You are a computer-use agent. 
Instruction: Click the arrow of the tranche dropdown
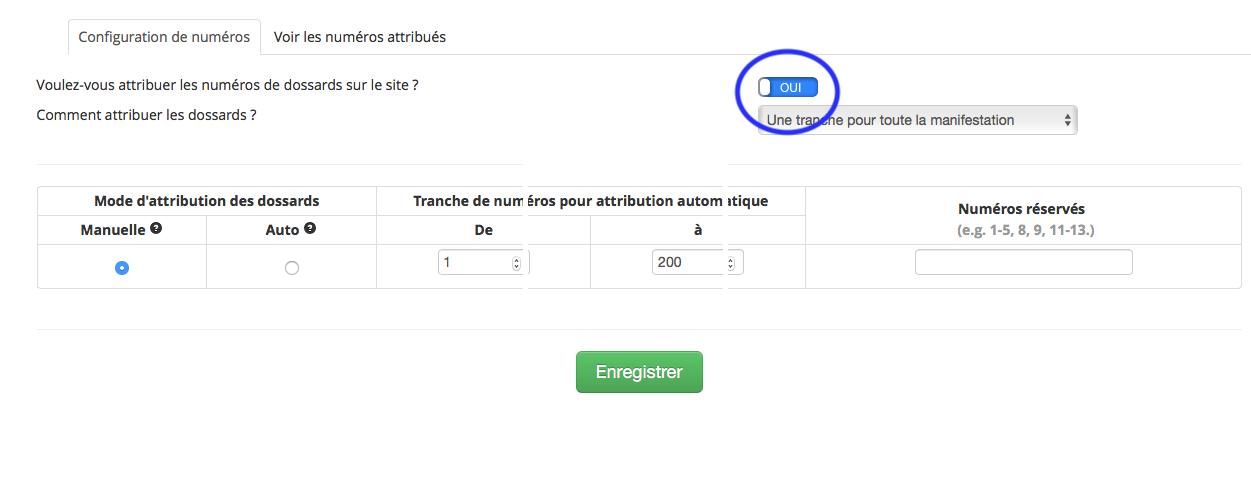pos(1068,120)
